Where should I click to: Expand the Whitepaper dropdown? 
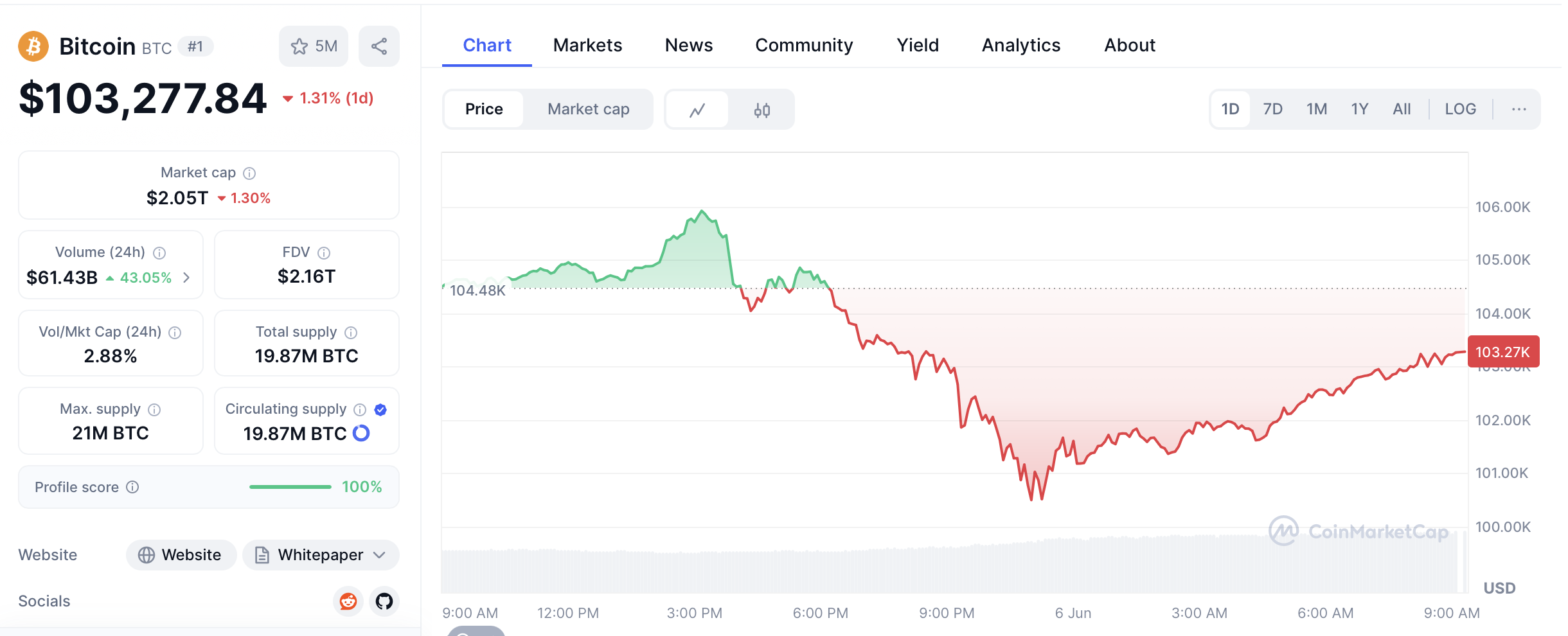[379, 555]
